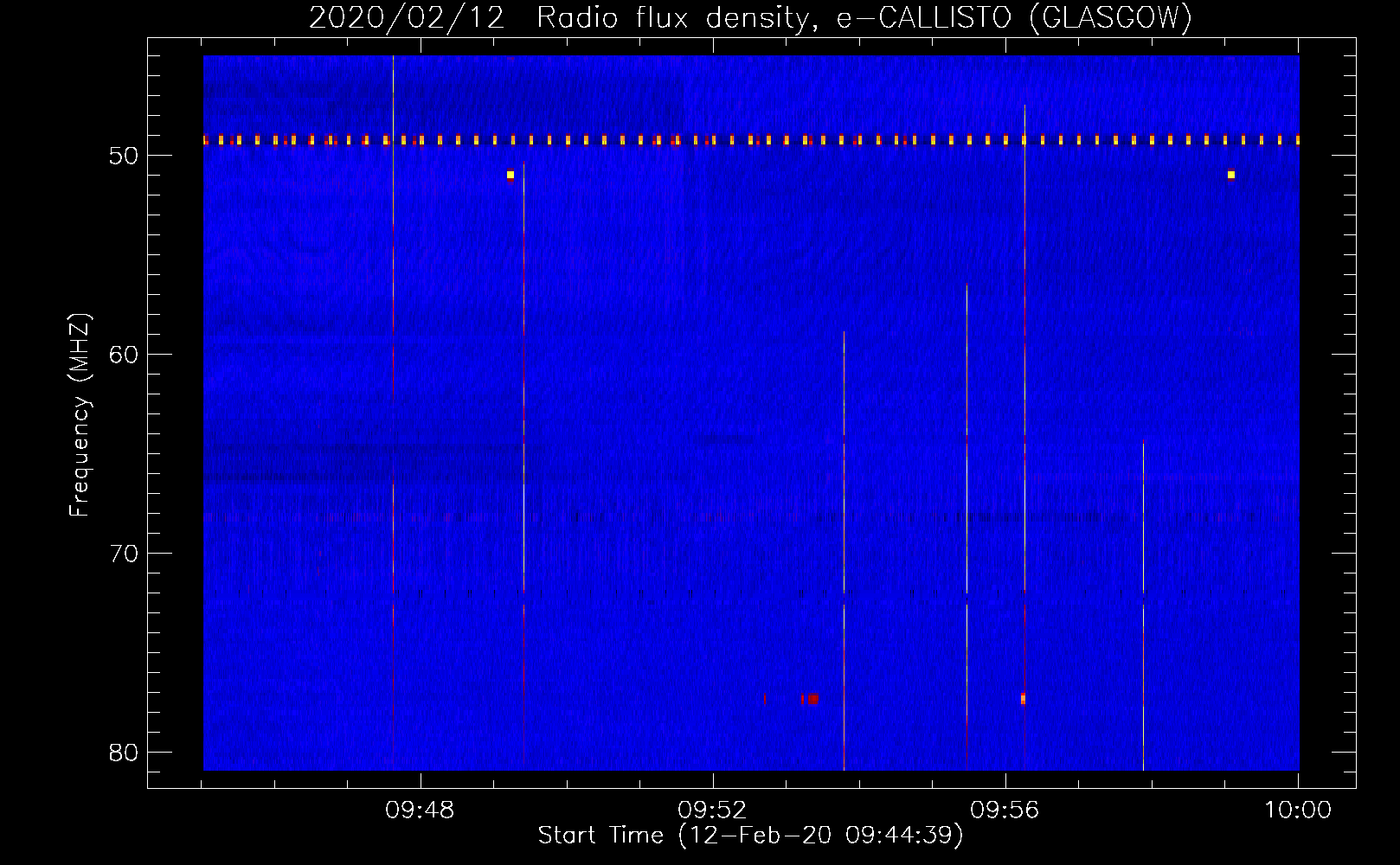Click the 09:52 time tick label

tap(712, 811)
